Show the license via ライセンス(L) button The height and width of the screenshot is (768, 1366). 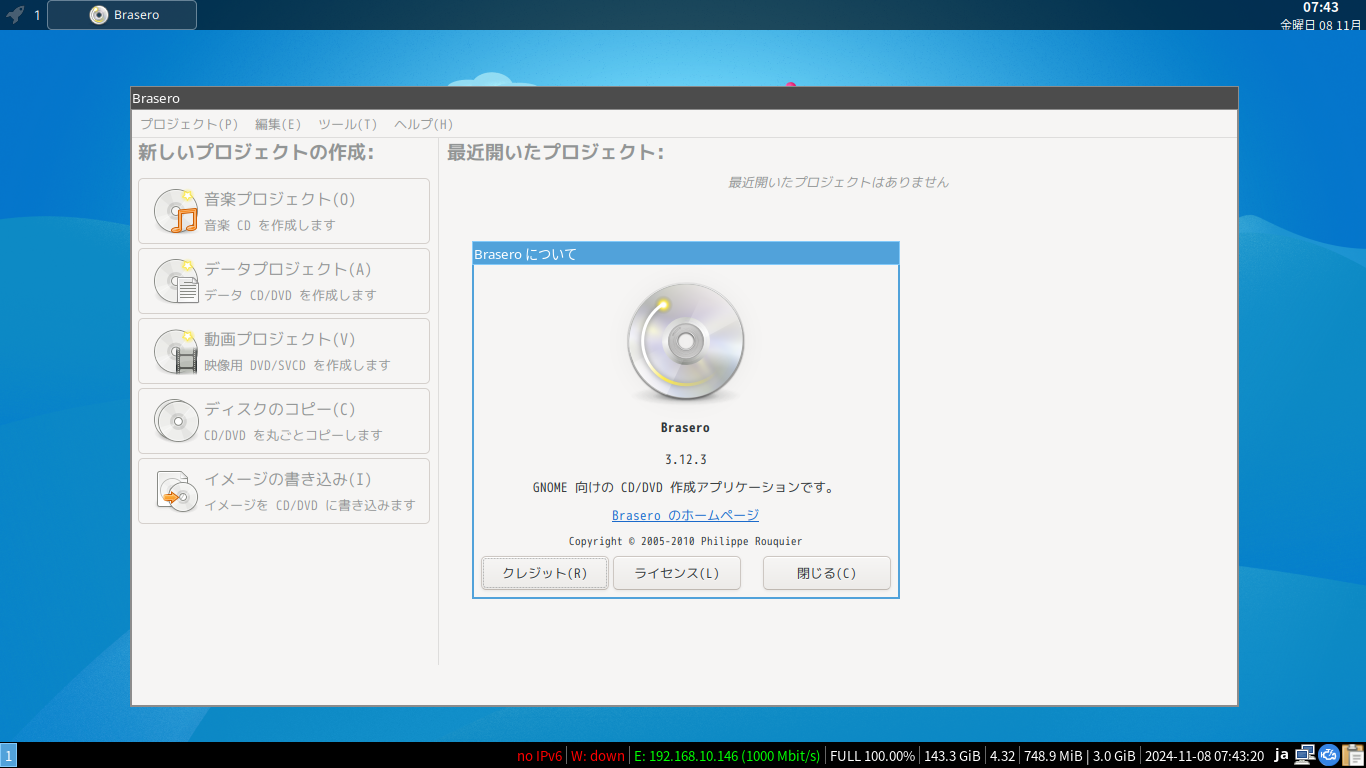pos(677,573)
